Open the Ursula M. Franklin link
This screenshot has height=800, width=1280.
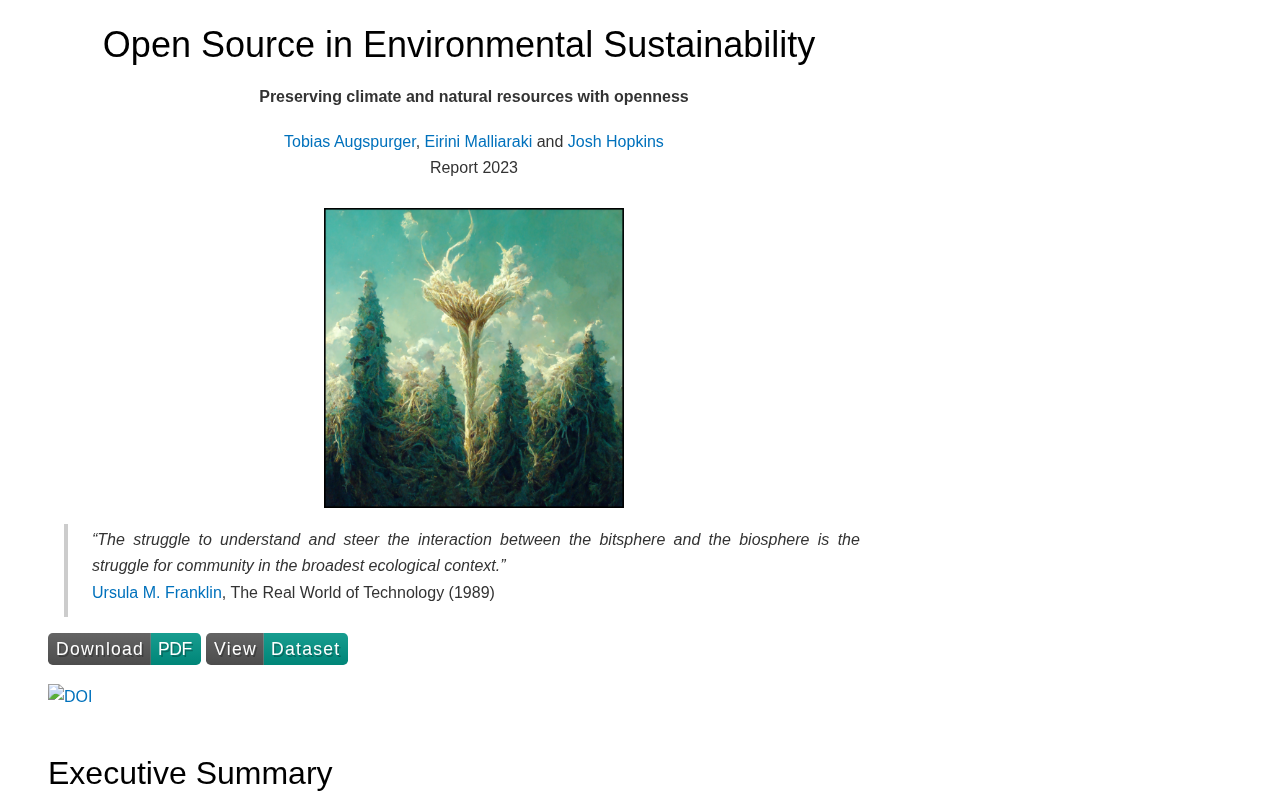coord(157,593)
